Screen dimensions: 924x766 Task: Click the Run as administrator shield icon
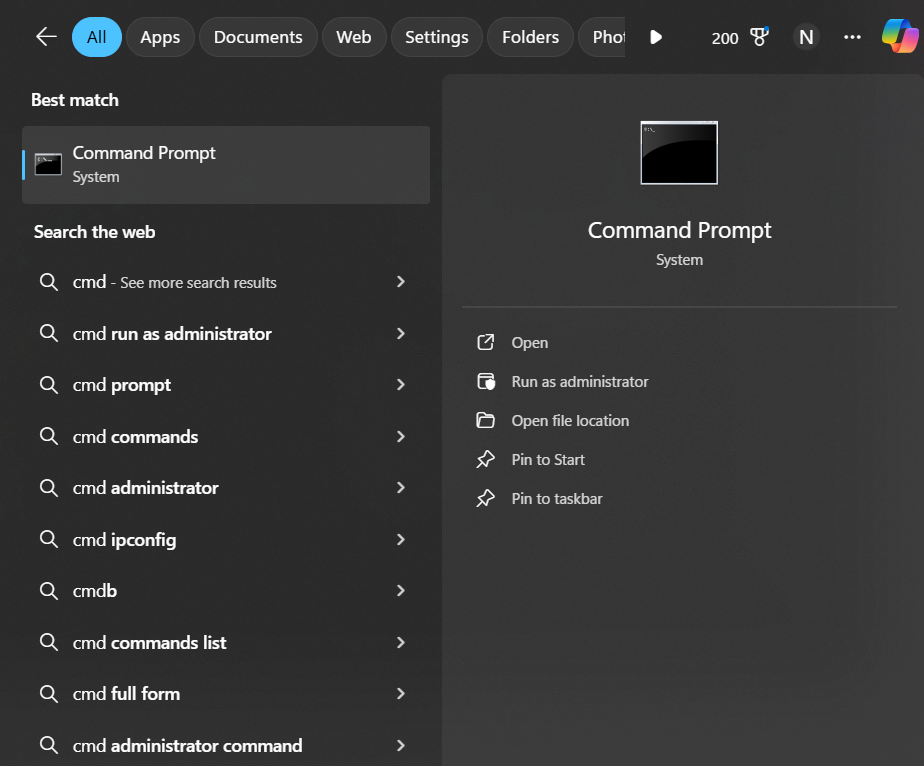pyautogui.click(x=486, y=381)
